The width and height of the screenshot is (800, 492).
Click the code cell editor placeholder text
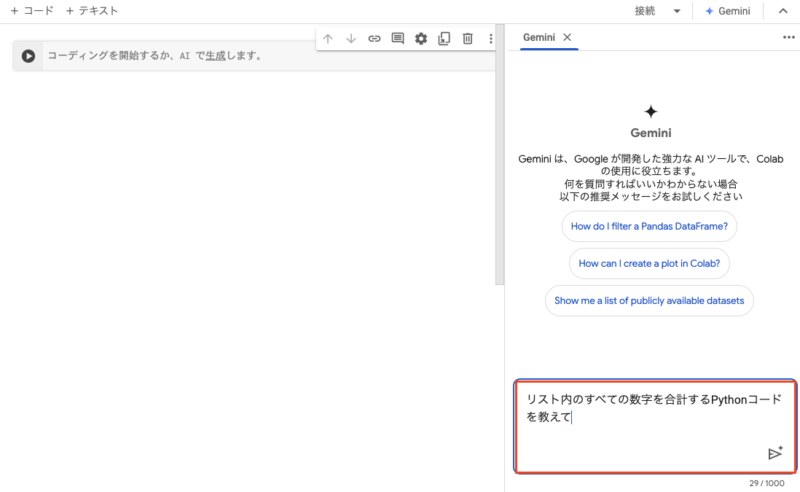click(154, 56)
